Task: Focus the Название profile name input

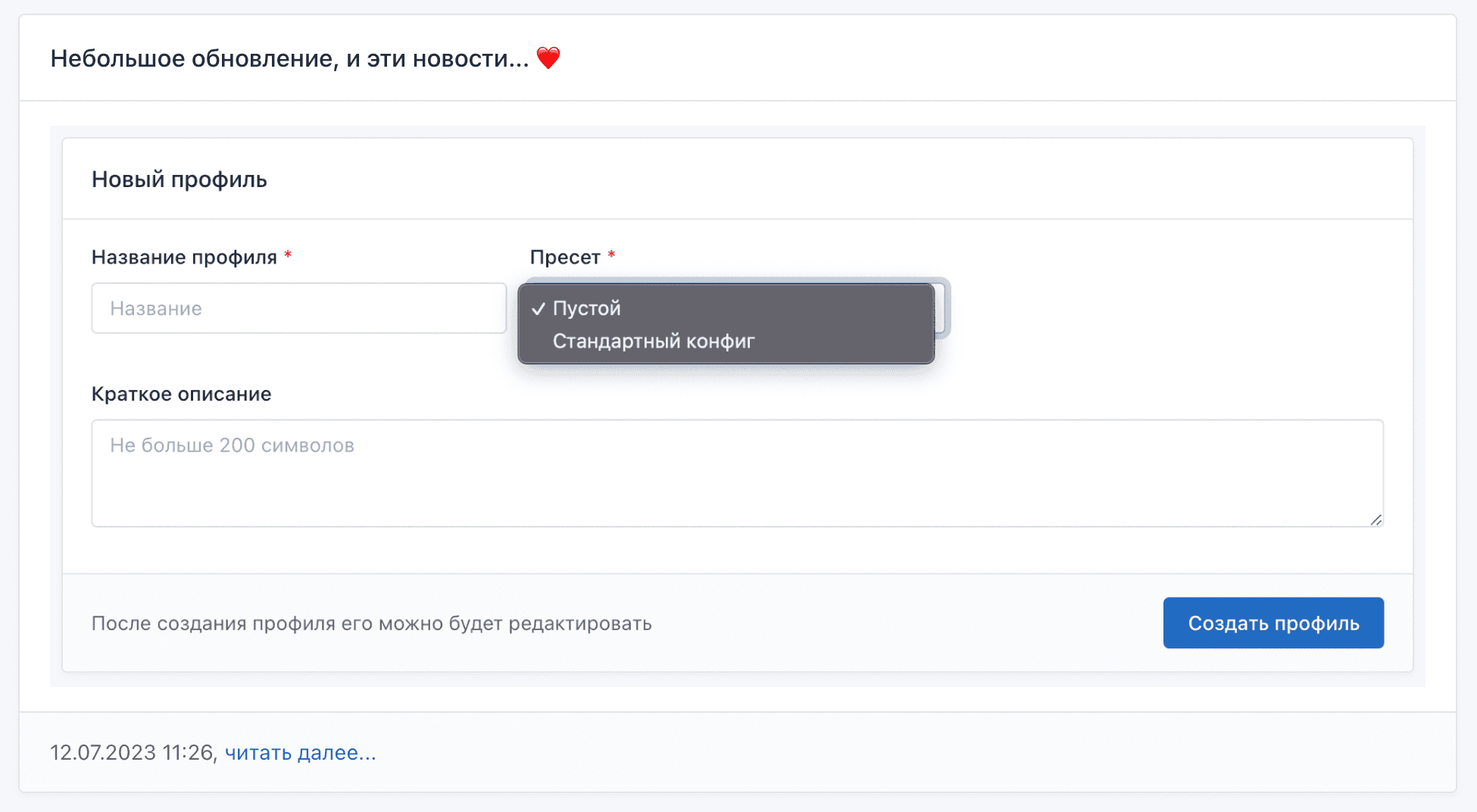Action: pos(298,308)
